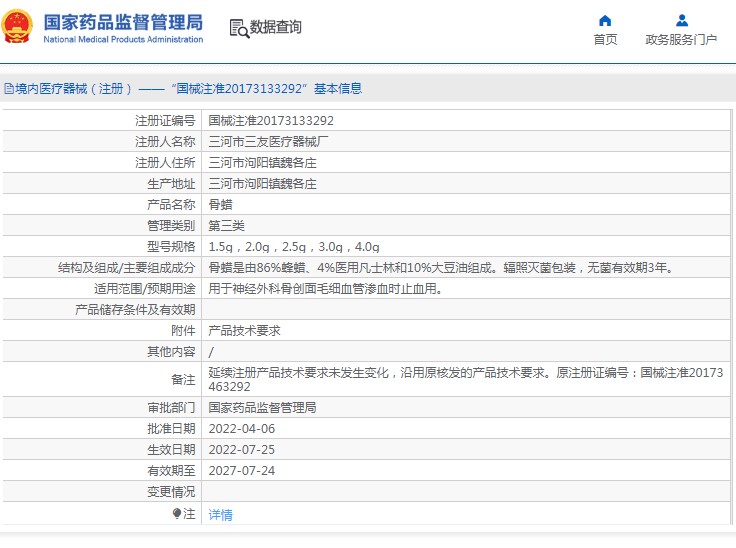Select the 生产地址 address value
Image resolution: width=736 pixels, height=548 pixels.
pyautogui.click(x=262, y=184)
